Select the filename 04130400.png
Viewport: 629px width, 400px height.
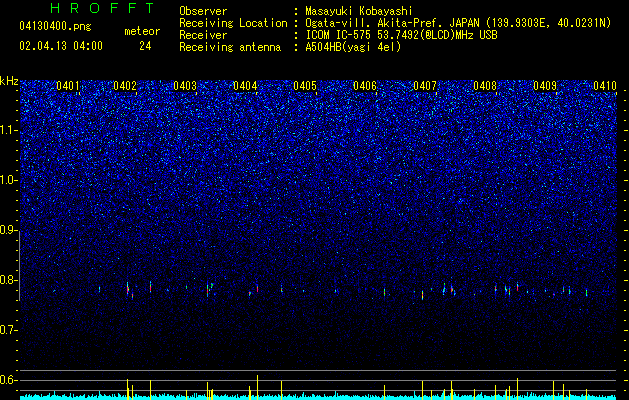pyautogui.click(x=55, y=27)
